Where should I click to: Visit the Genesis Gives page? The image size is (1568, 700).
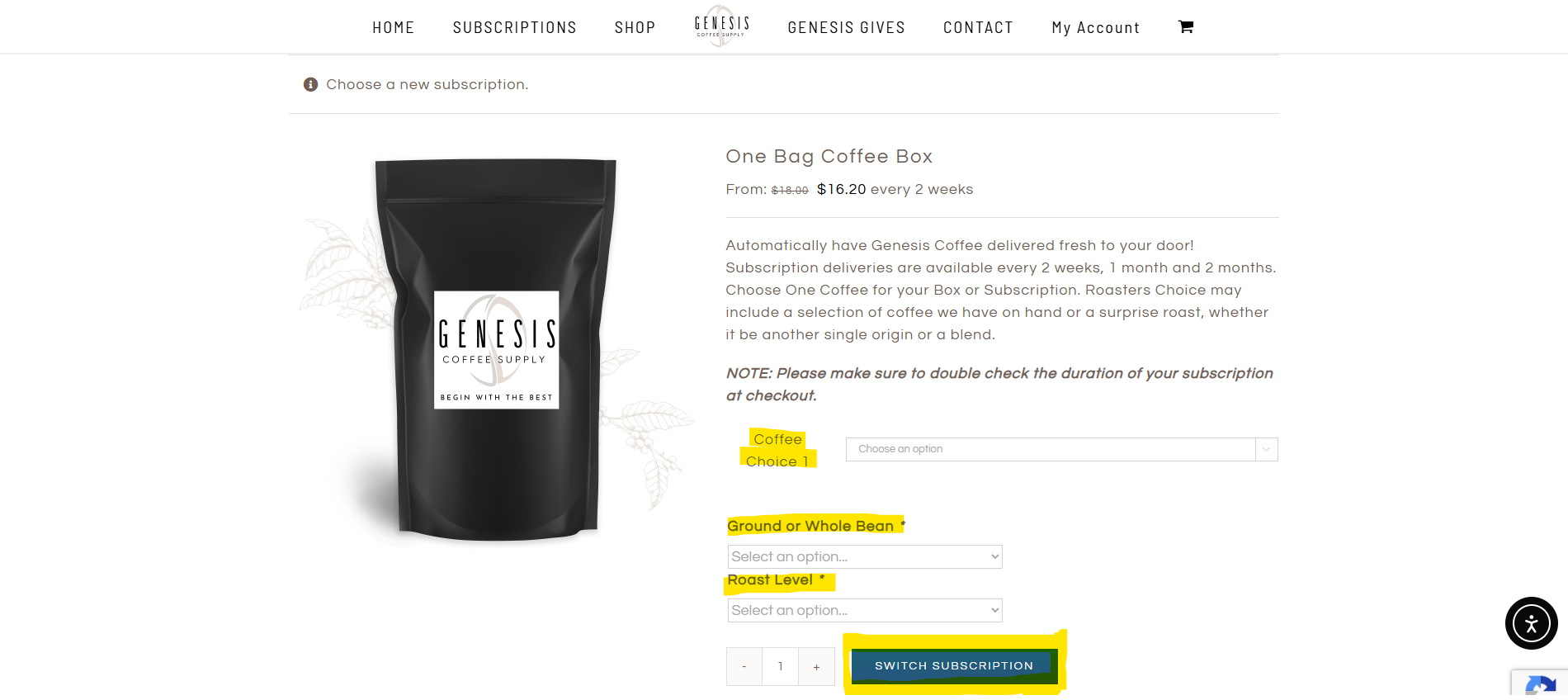pos(847,27)
